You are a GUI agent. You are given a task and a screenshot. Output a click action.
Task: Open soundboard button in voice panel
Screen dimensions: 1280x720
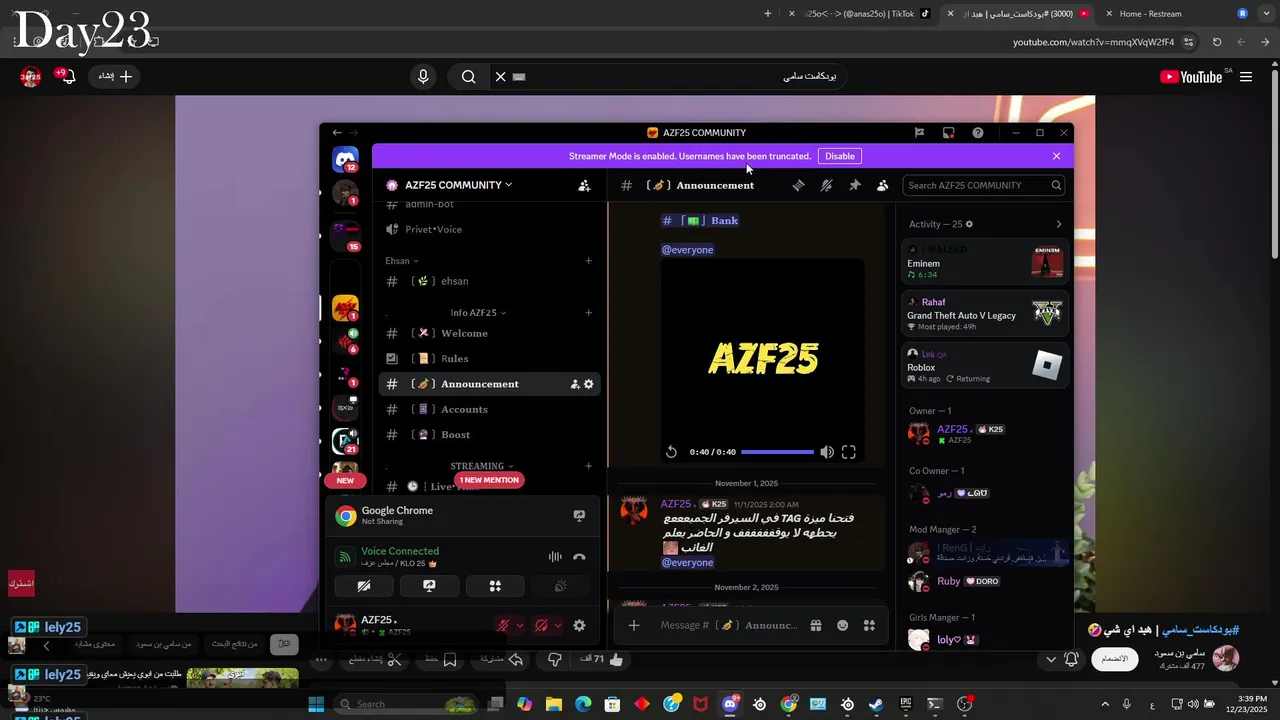click(560, 586)
